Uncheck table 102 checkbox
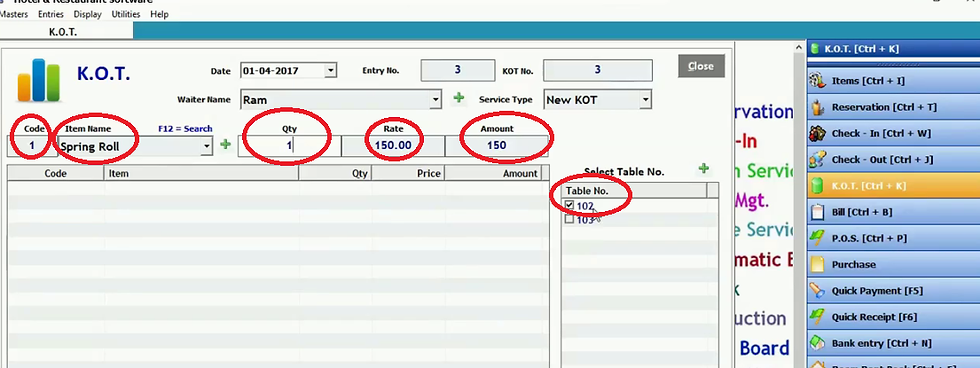 569,205
